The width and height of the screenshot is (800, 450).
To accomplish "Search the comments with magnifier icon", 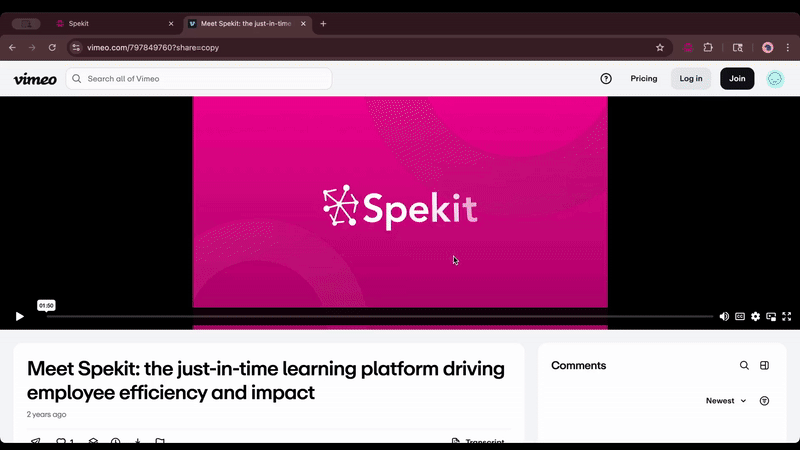I will pyautogui.click(x=744, y=366).
